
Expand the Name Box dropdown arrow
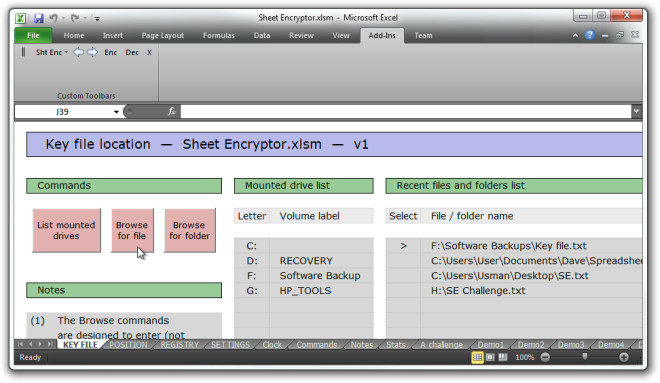click(116, 112)
